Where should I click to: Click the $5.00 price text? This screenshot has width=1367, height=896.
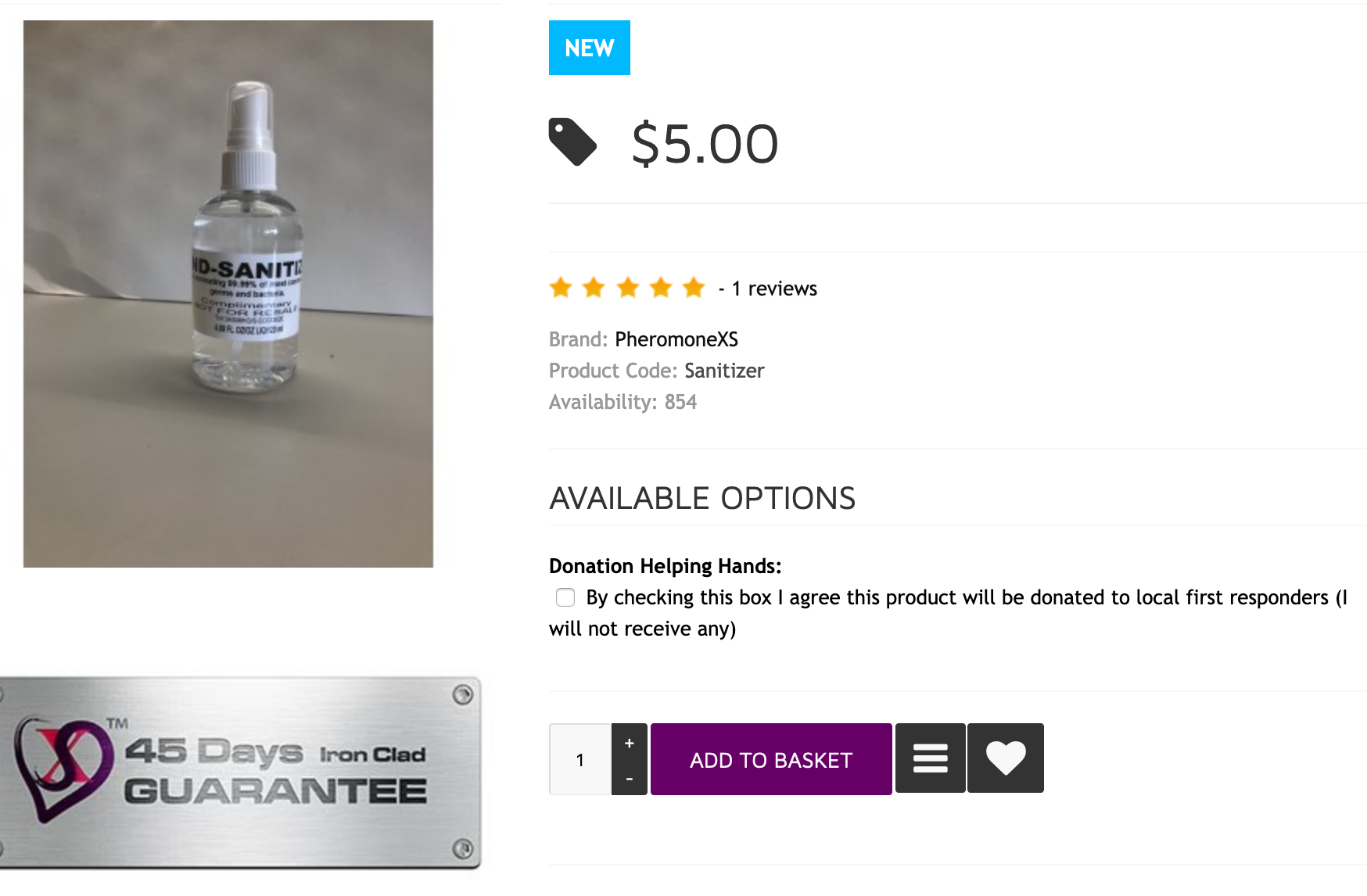pos(705,144)
